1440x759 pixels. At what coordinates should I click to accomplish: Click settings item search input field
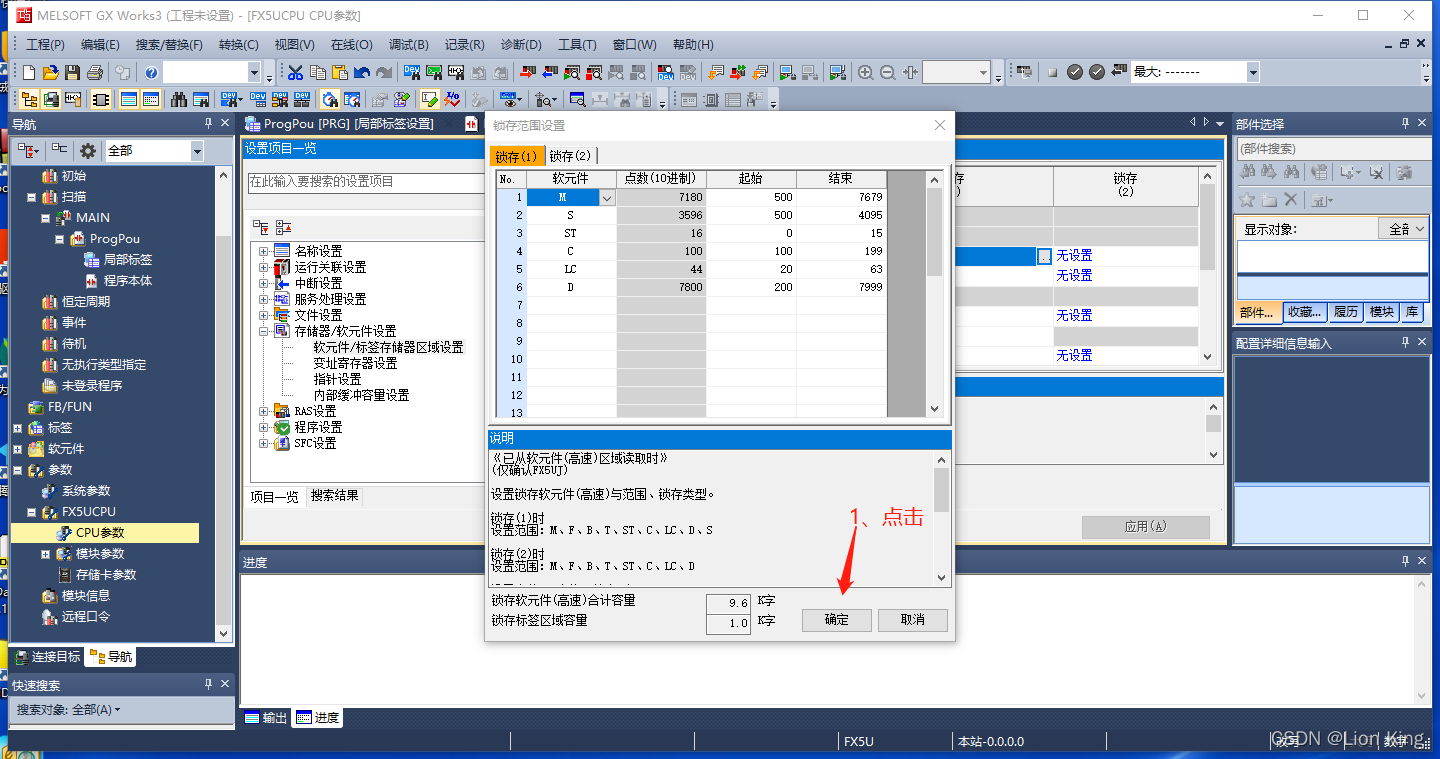(x=366, y=182)
